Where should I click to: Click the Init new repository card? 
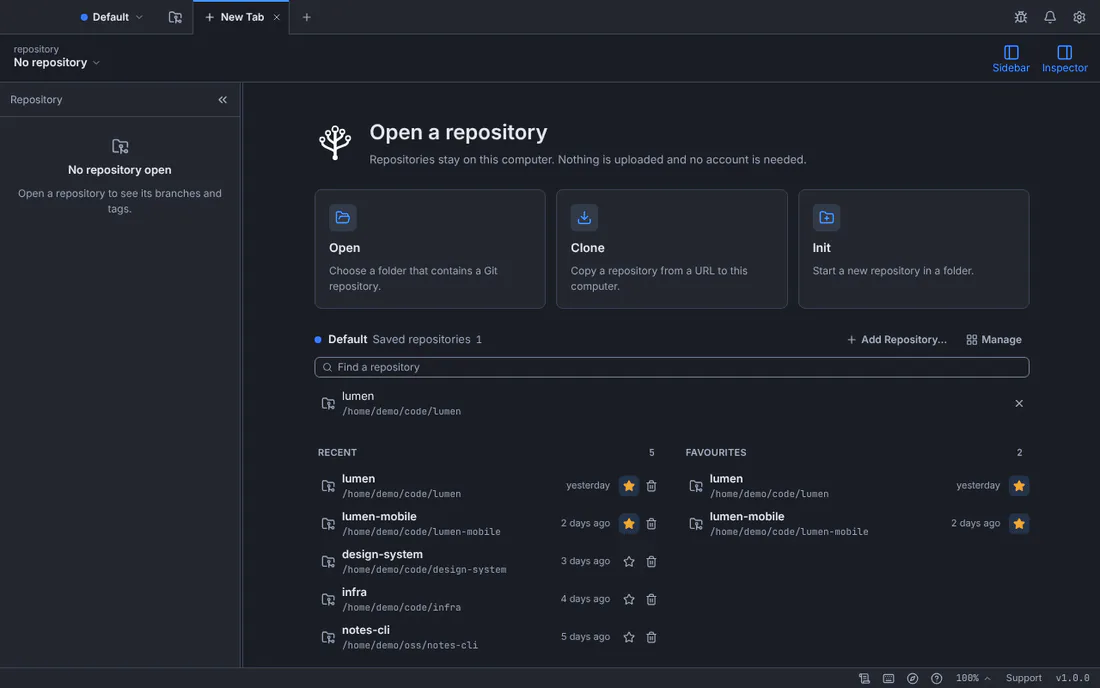pos(913,248)
